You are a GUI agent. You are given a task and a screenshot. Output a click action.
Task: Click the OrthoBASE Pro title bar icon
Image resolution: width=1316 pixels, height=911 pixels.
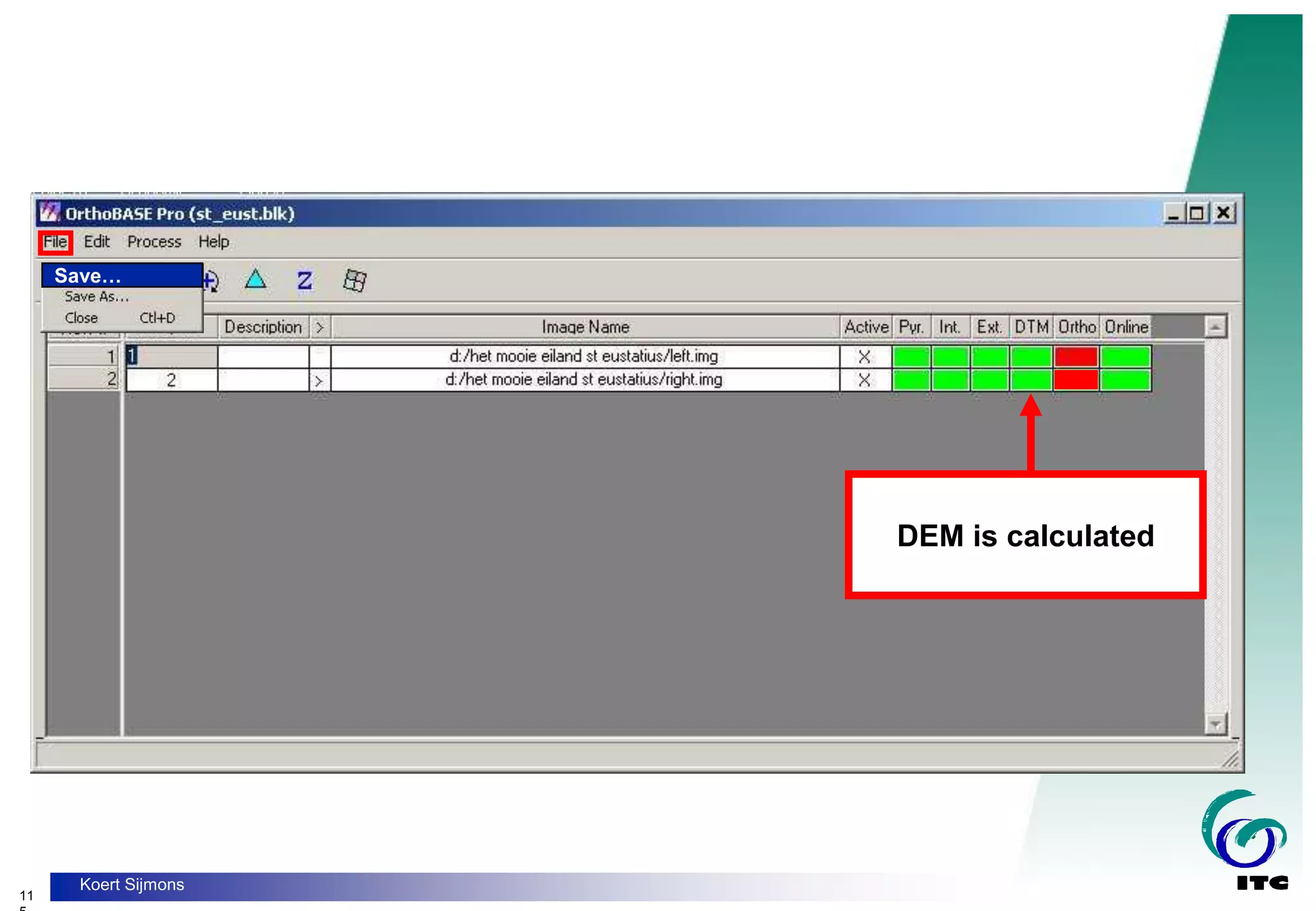point(49,213)
